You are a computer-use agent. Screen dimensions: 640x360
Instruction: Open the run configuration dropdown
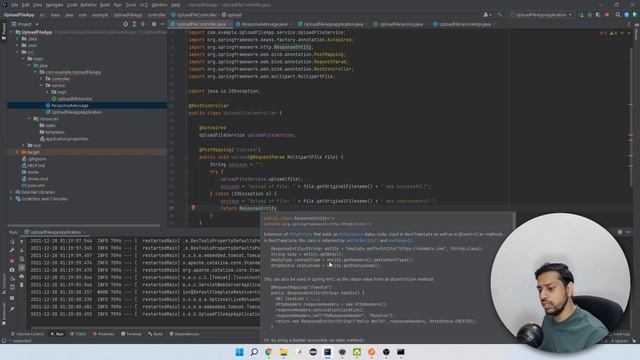pos(541,15)
